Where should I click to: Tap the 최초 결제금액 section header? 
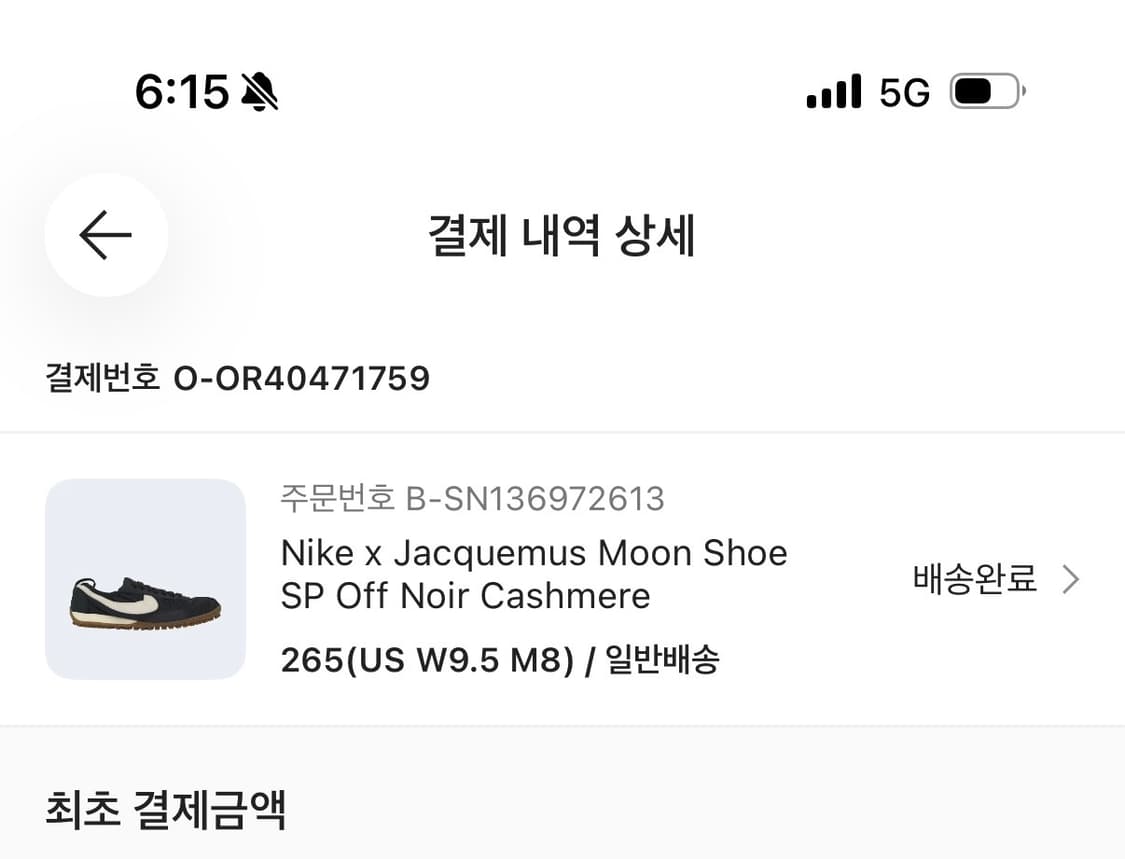166,812
